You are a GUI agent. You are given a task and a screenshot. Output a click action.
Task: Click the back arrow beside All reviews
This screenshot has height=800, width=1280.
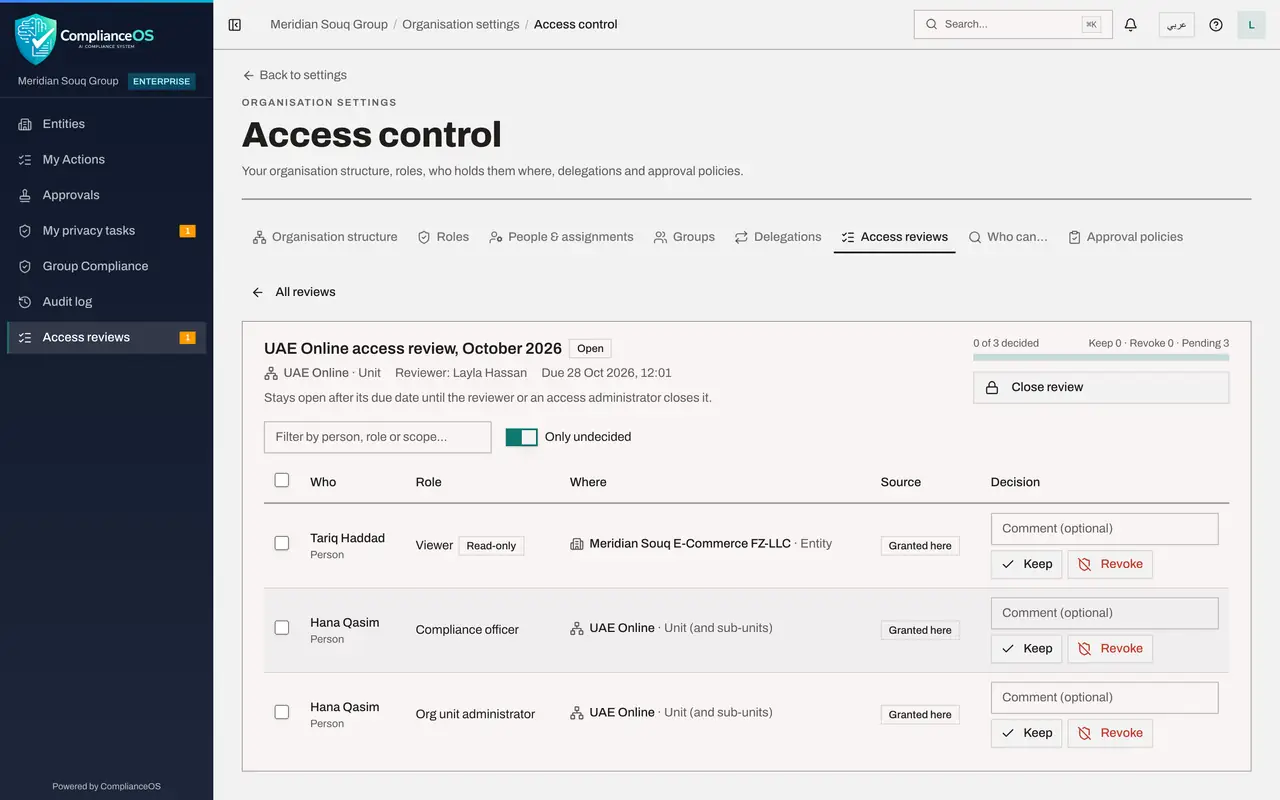pyautogui.click(x=258, y=292)
